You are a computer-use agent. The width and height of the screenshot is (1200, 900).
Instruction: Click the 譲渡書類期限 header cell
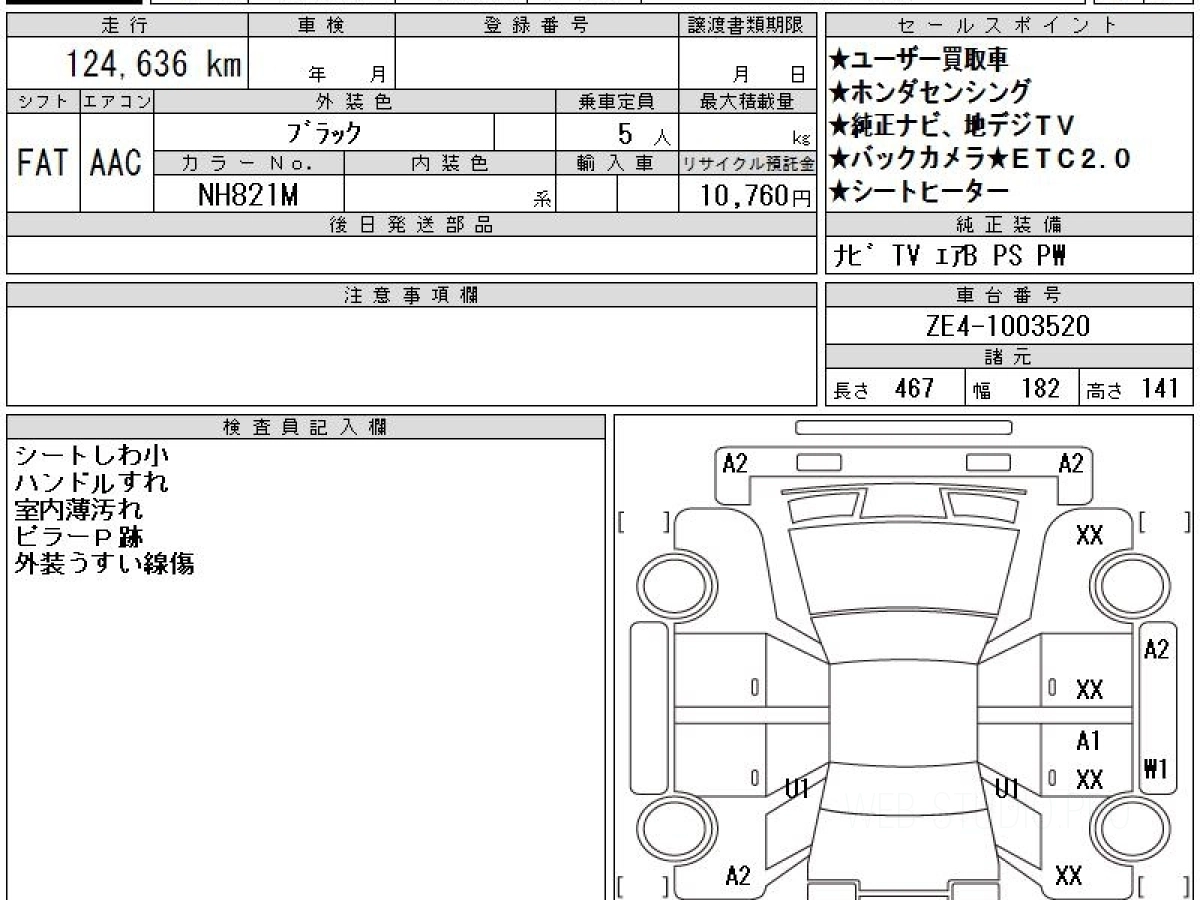coord(747,26)
